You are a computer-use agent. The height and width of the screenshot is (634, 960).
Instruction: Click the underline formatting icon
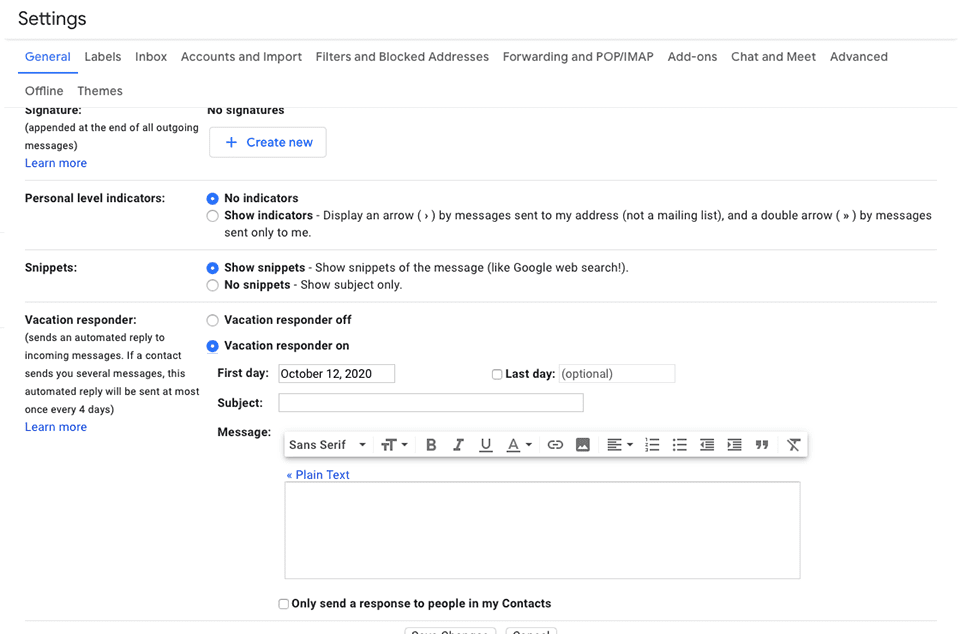click(486, 445)
